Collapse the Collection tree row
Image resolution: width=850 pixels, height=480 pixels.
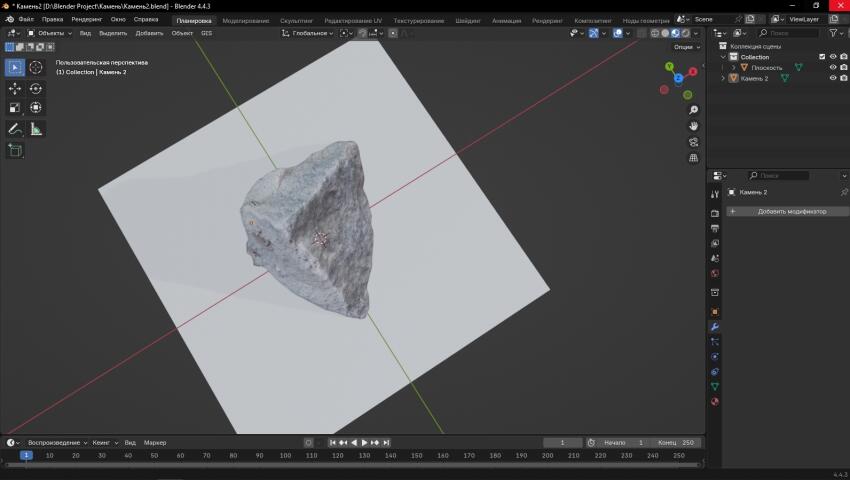[723, 56]
